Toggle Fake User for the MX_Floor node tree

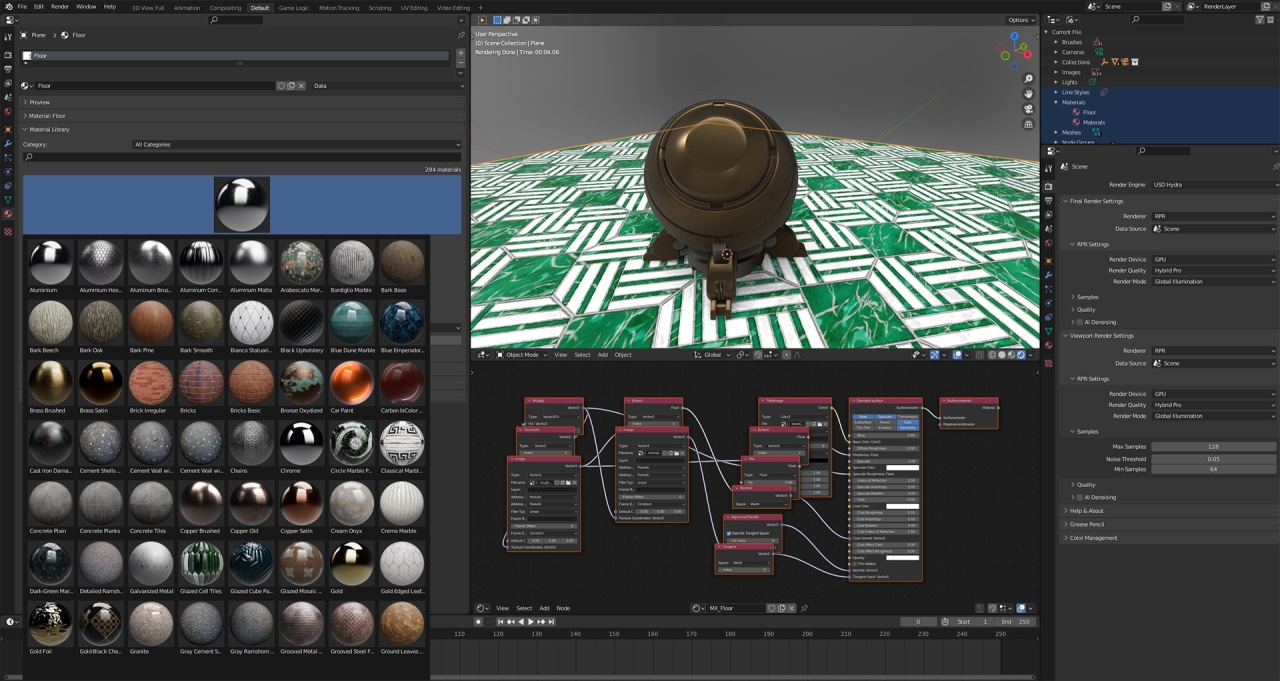pos(772,607)
